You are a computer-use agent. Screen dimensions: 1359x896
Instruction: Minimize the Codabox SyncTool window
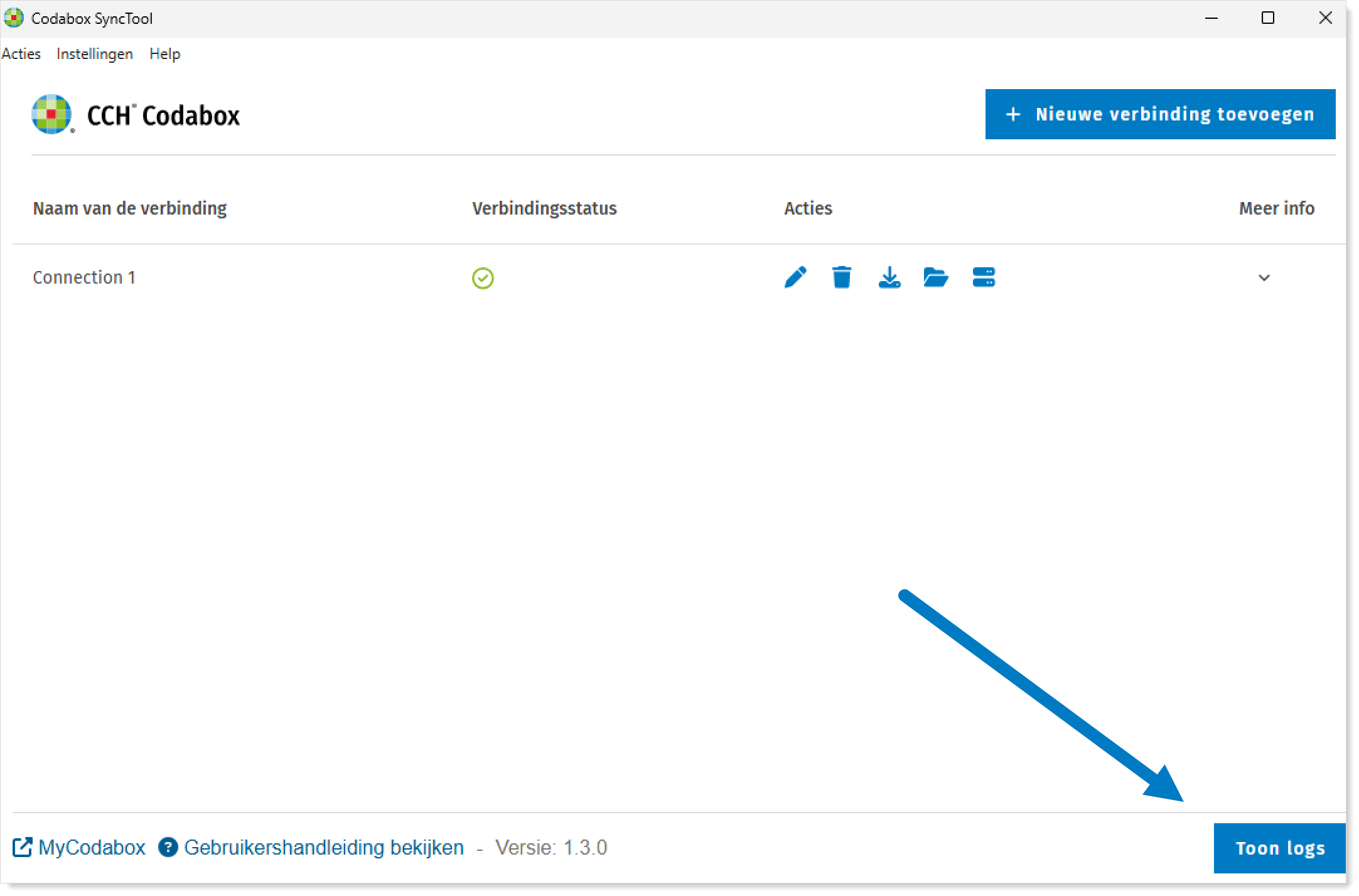tap(1211, 18)
